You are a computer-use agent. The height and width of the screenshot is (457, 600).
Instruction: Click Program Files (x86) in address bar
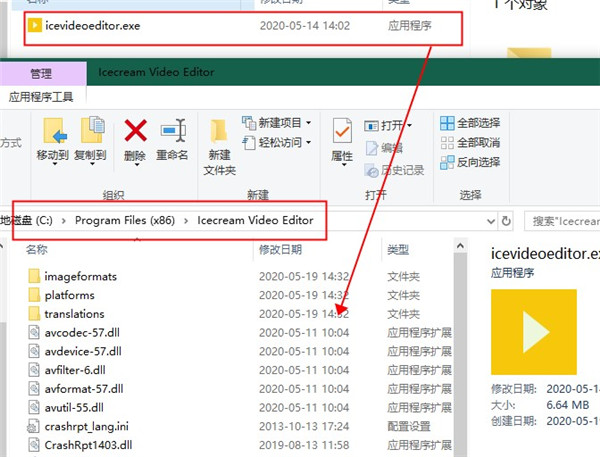[x=125, y=220]
